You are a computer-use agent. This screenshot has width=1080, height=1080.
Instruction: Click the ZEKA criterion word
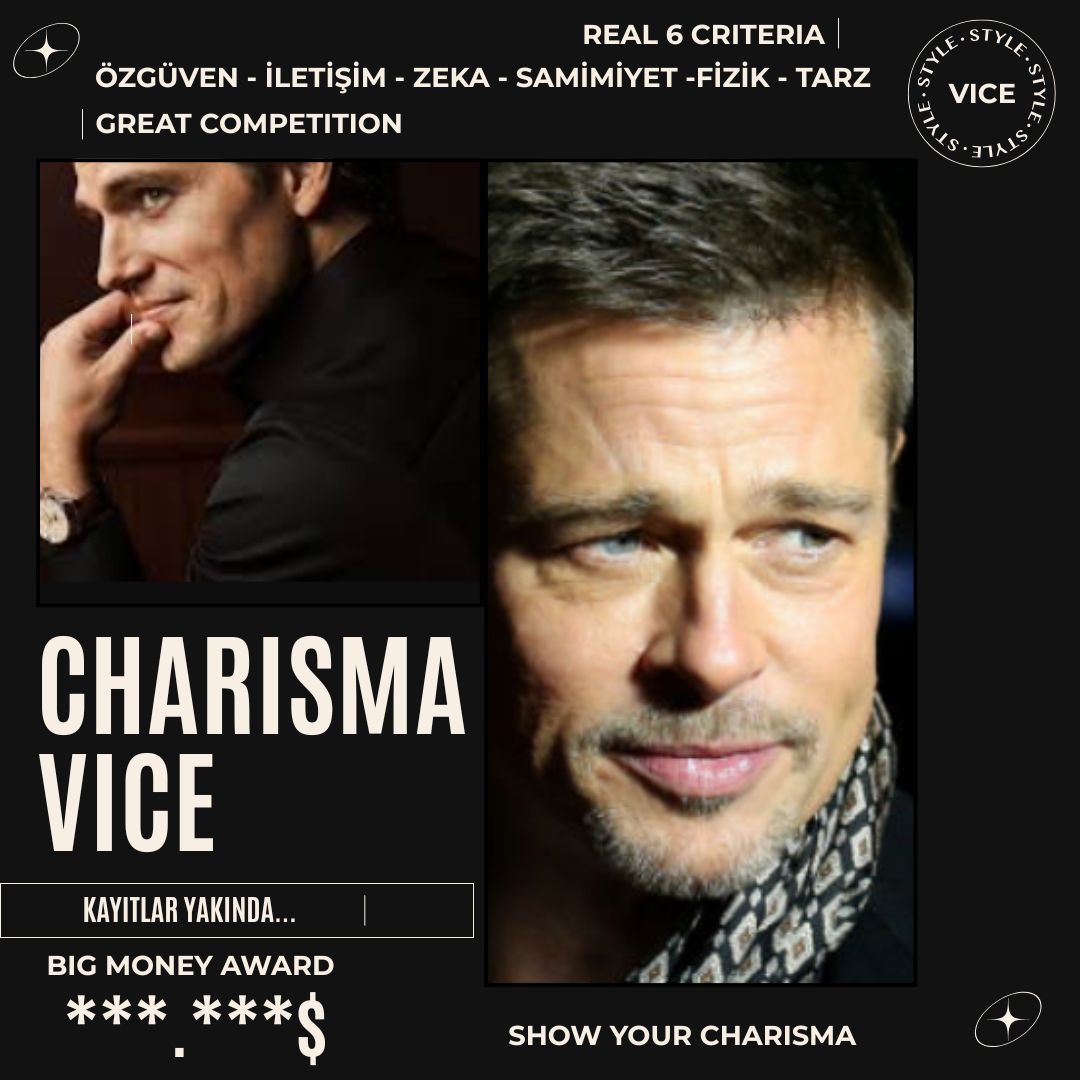[451, 78]
